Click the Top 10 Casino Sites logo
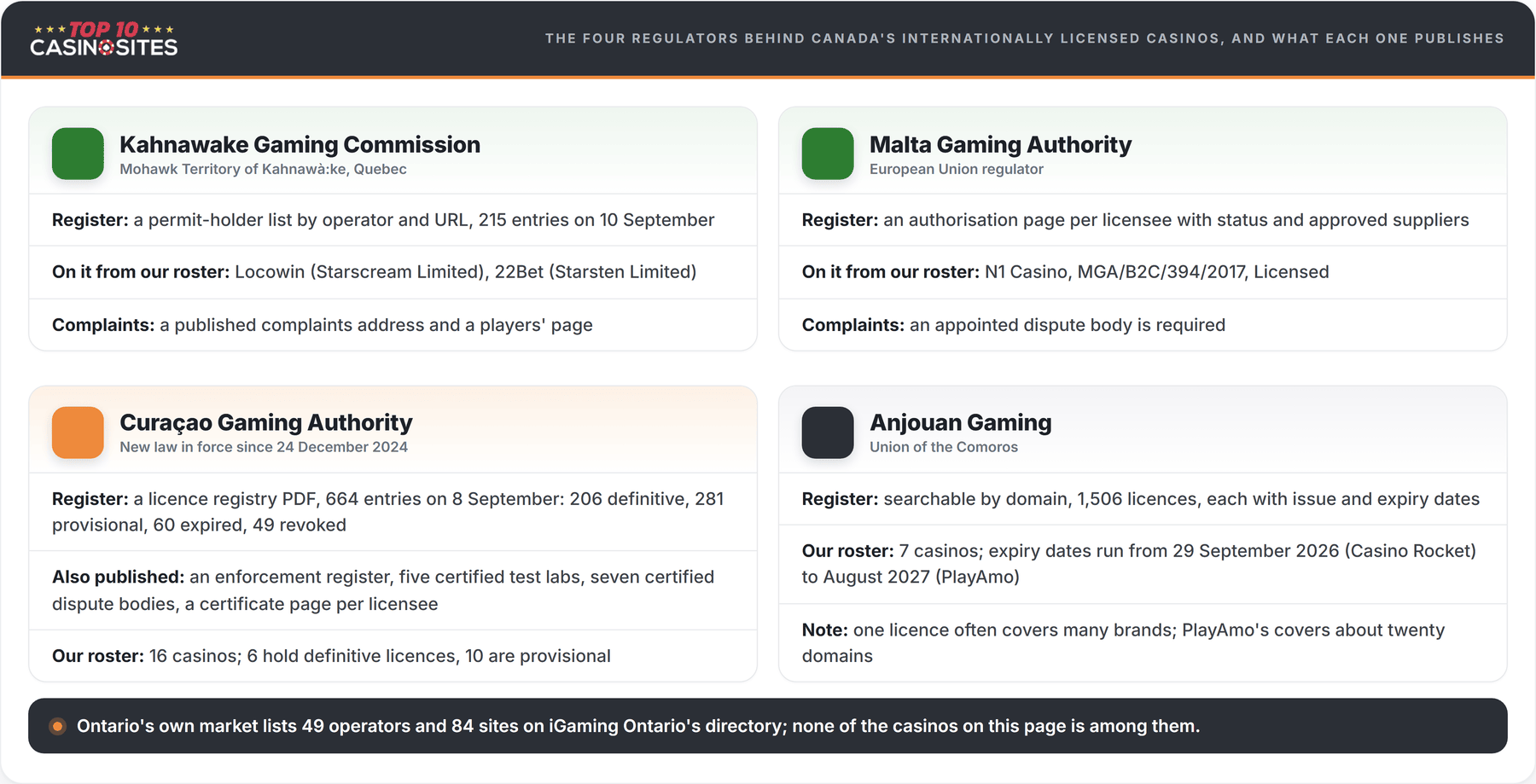This screenshot has width=1536, height=784. 104,39
